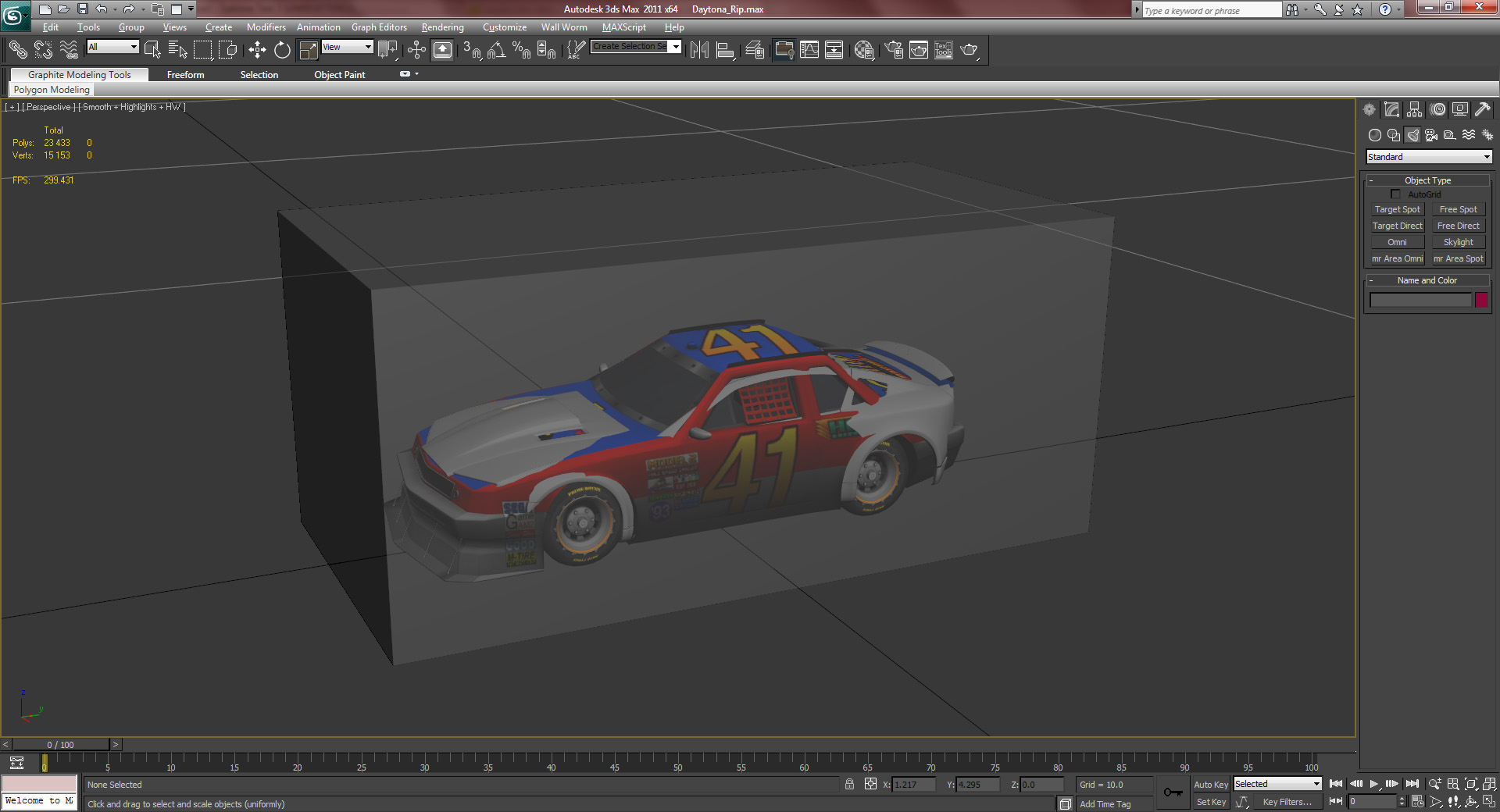Open the Rendering menu

[x=443, y=27]
